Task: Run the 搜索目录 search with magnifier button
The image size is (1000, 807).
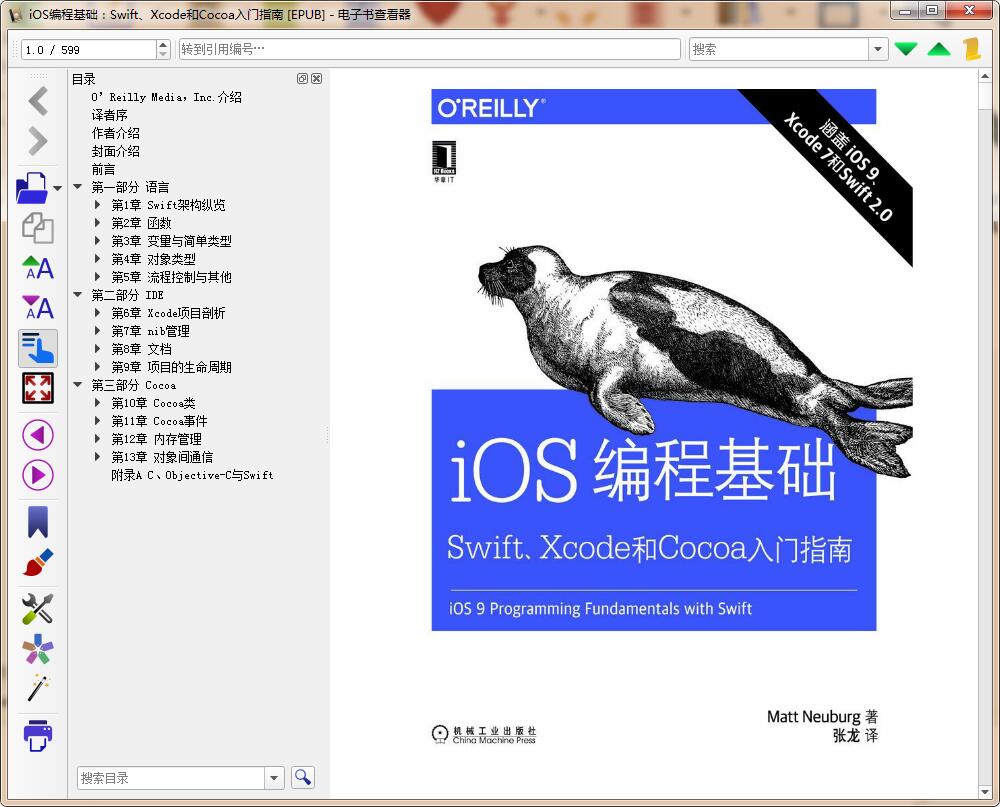Action: point(302,777)
